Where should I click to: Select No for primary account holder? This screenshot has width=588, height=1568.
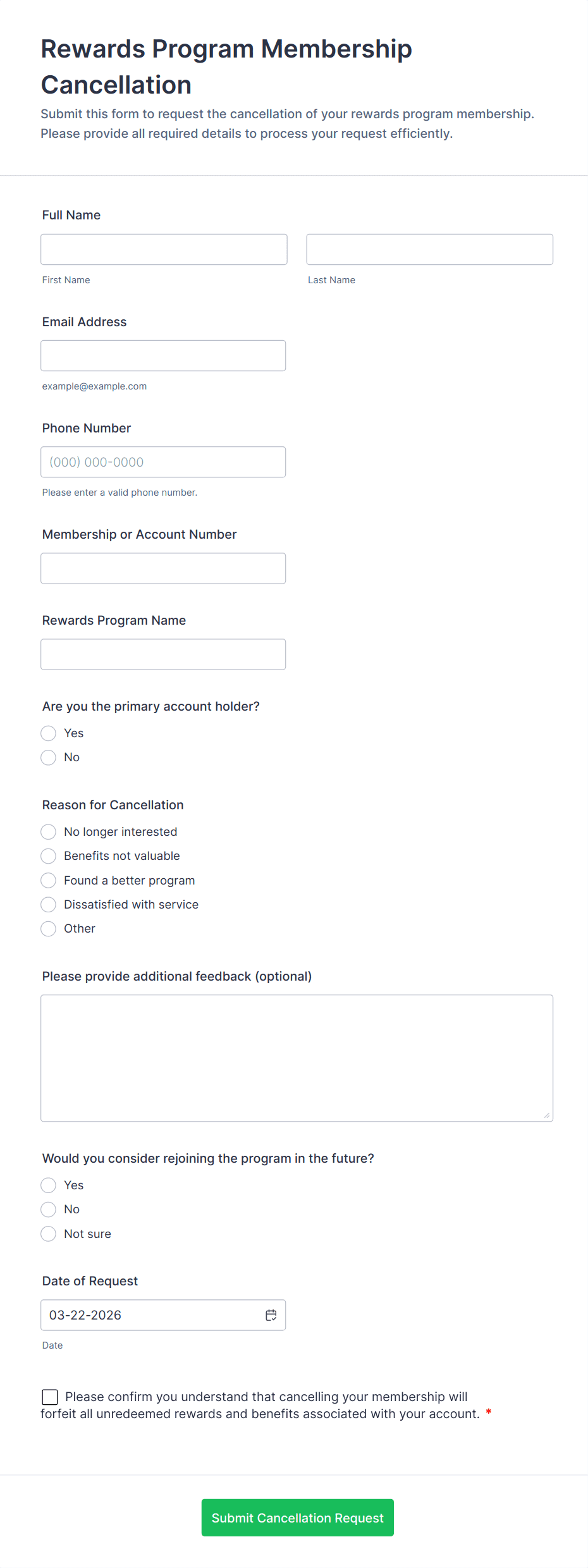[x=49, y=757]
